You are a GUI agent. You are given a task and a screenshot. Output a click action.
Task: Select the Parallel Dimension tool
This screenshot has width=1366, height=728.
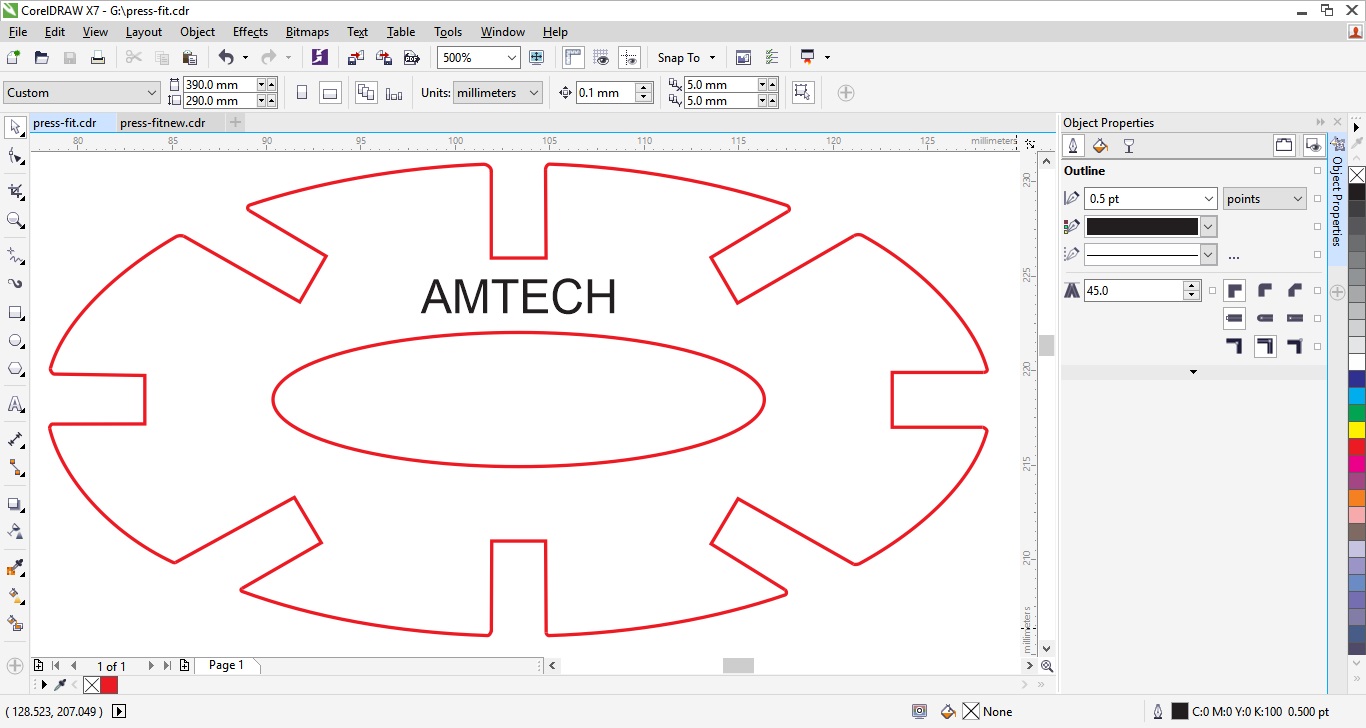click(16, 440)
